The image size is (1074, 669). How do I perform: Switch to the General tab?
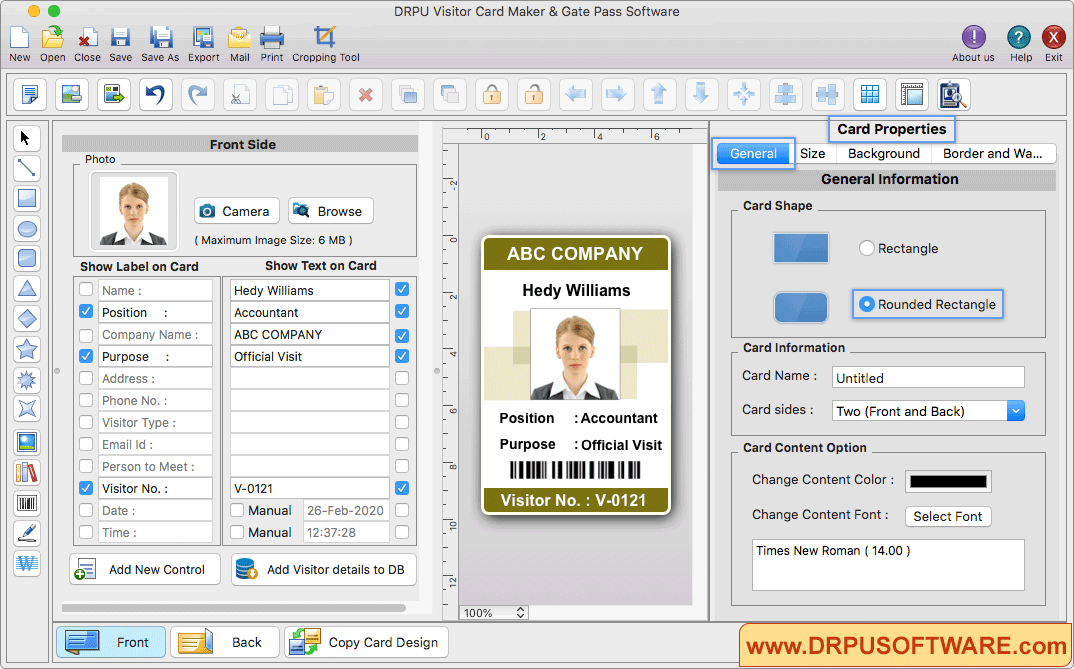(x=753, y=153)
